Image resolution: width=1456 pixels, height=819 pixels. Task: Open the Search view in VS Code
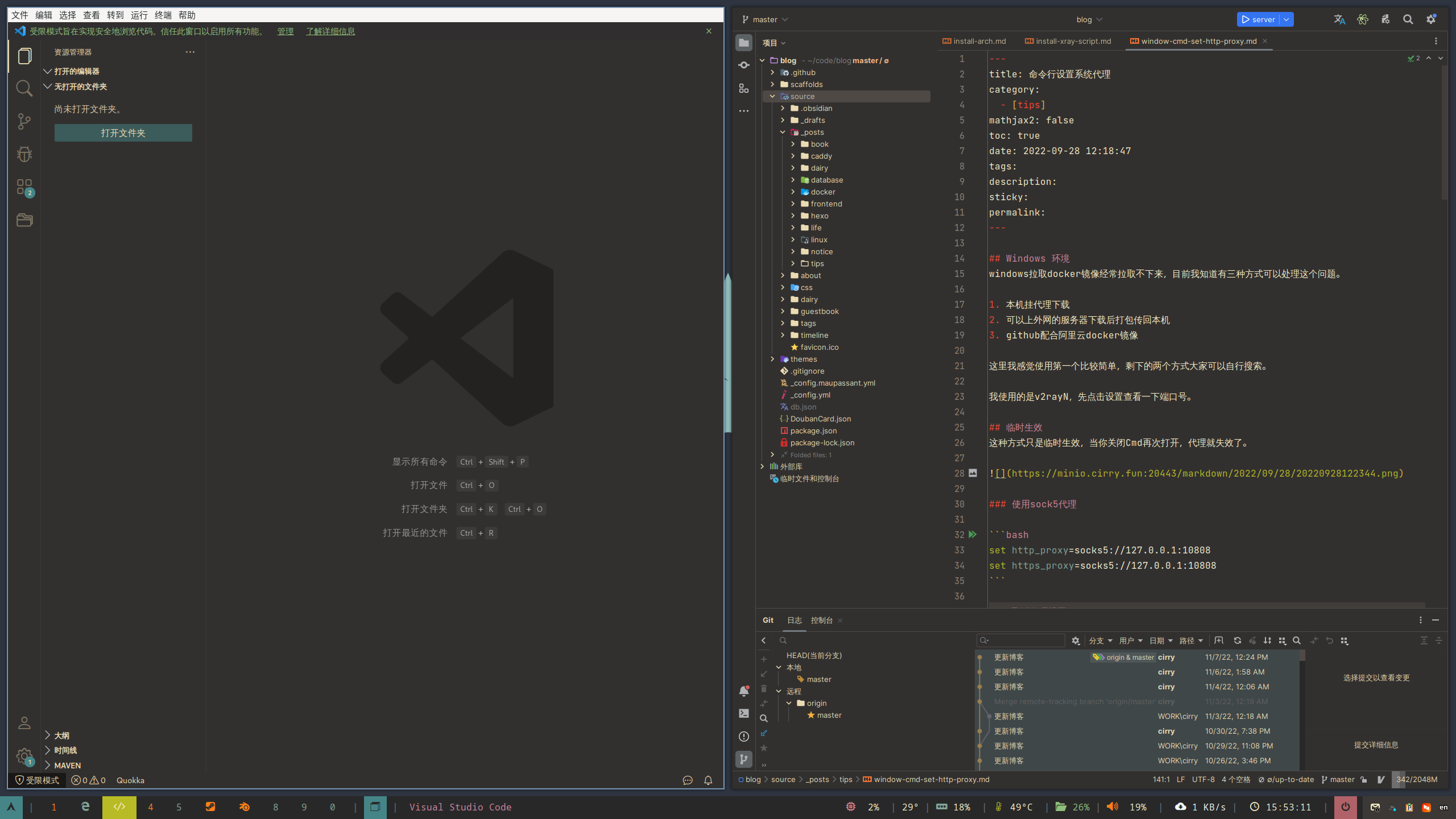click(24, 88)
